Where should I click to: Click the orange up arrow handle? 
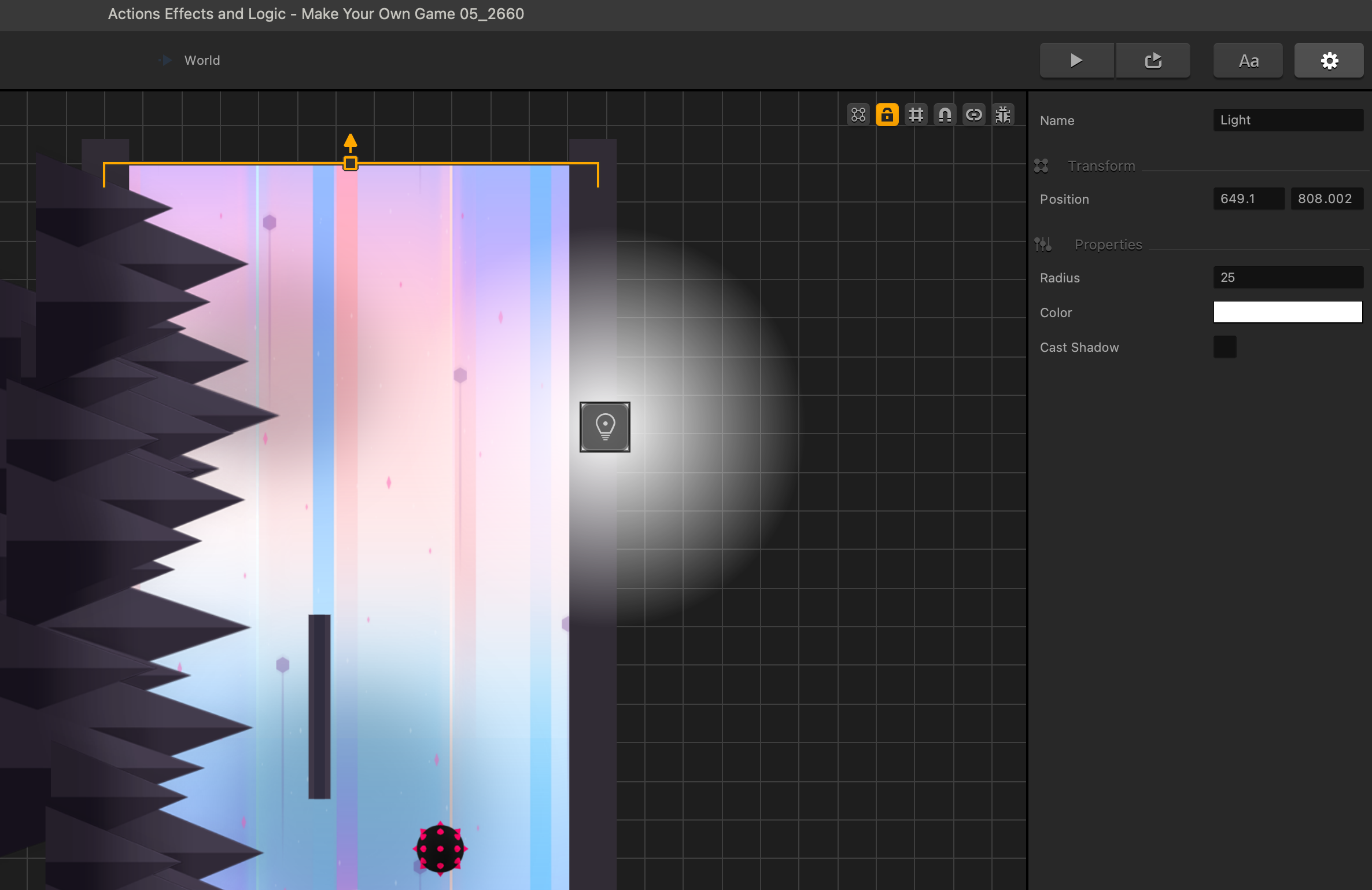[x=351, y=142]
